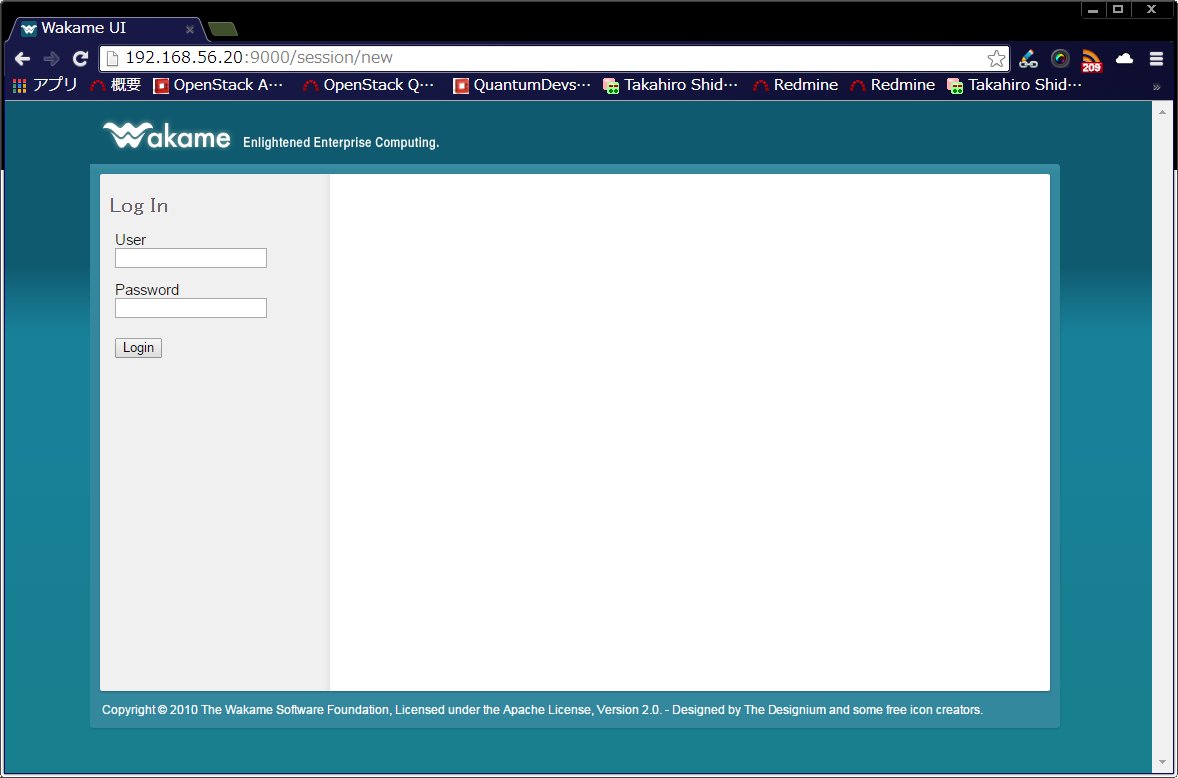Image resolution: width=1178 pixels, height=778 pixels.
Task: Click the Wakame logo
Action: click(x=166, y=135)
